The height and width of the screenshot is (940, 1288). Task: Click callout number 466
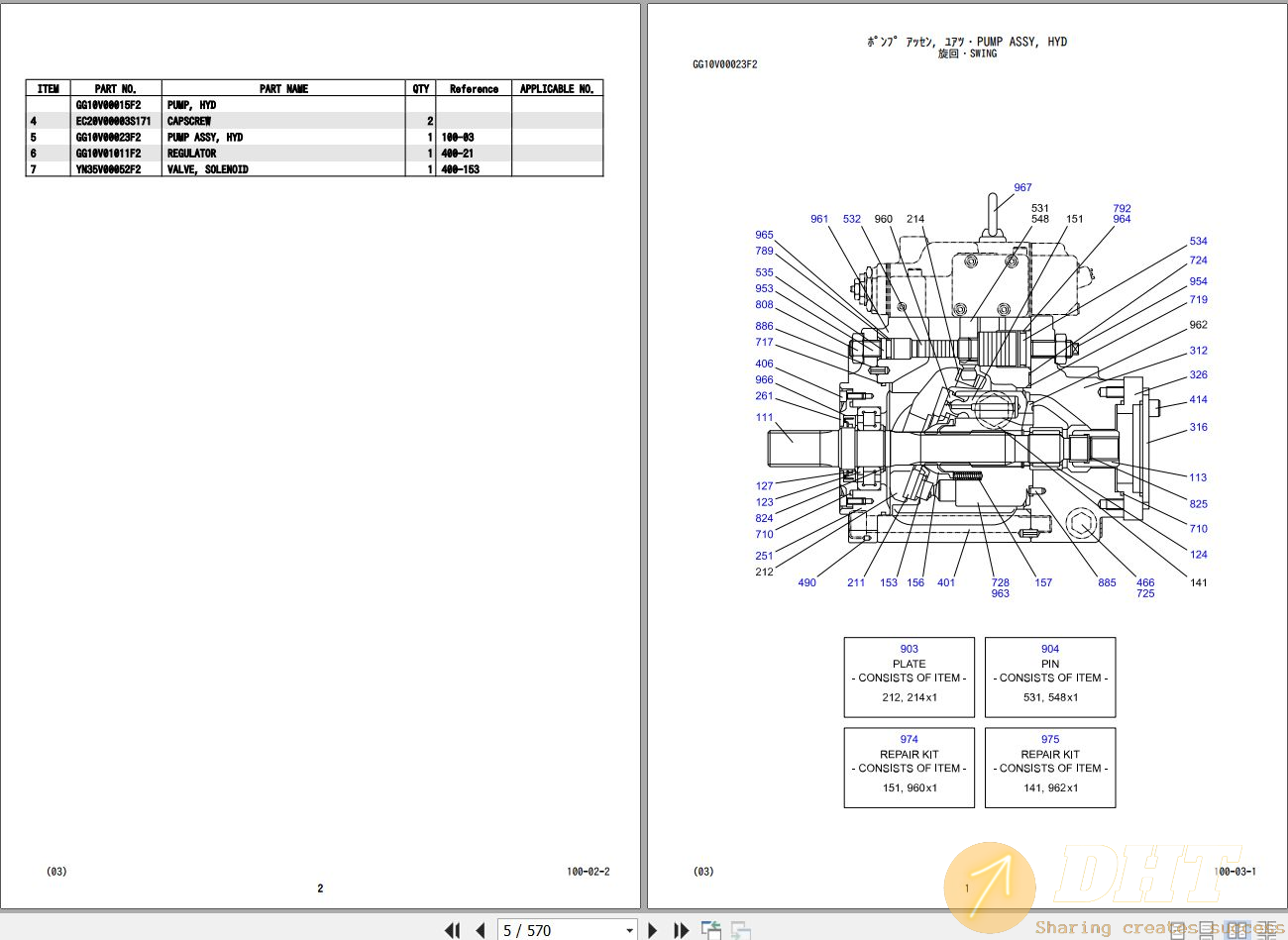click(x=1145, y=583)
